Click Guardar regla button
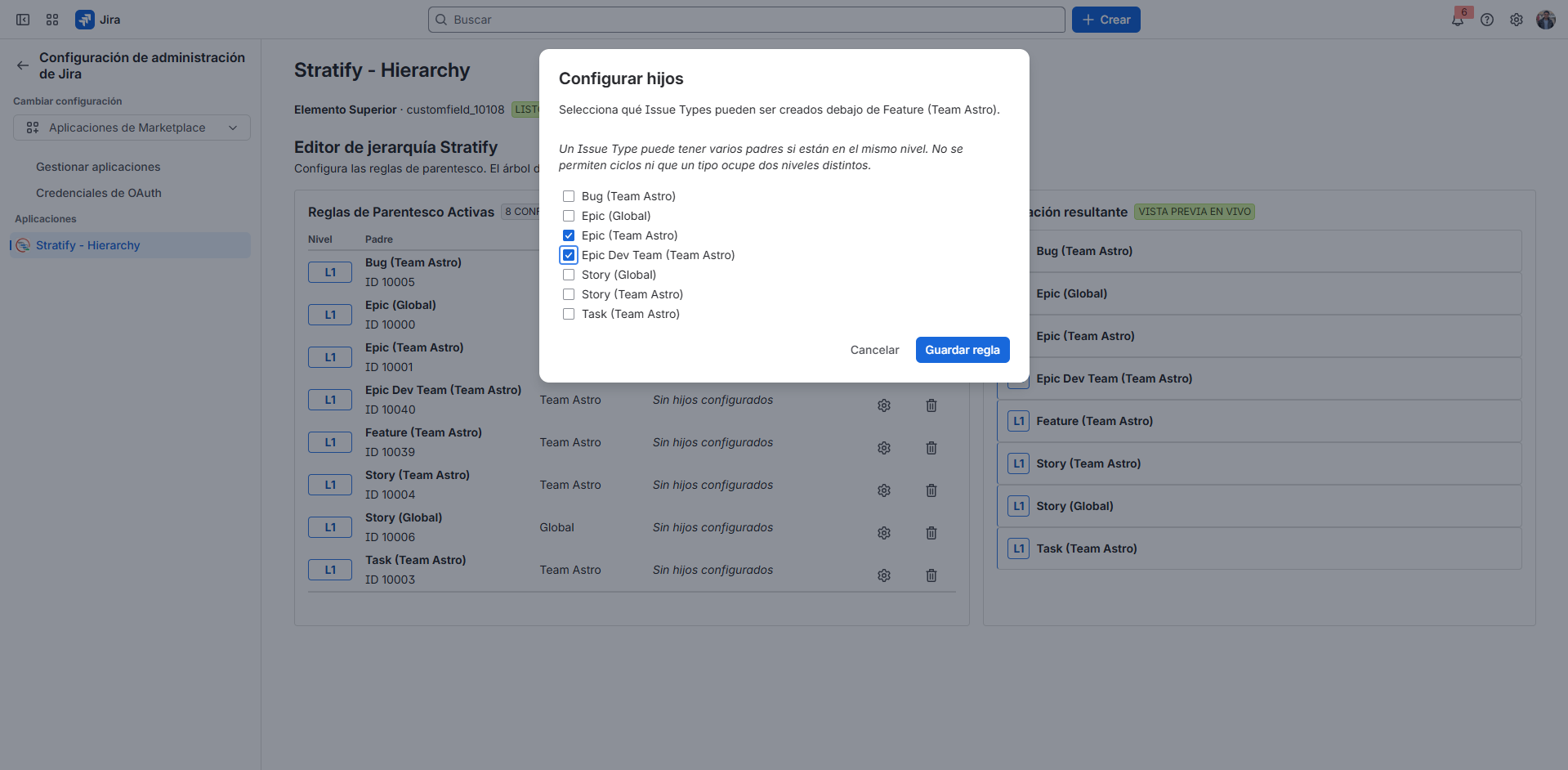1568x770 pixels. (963, 350)
